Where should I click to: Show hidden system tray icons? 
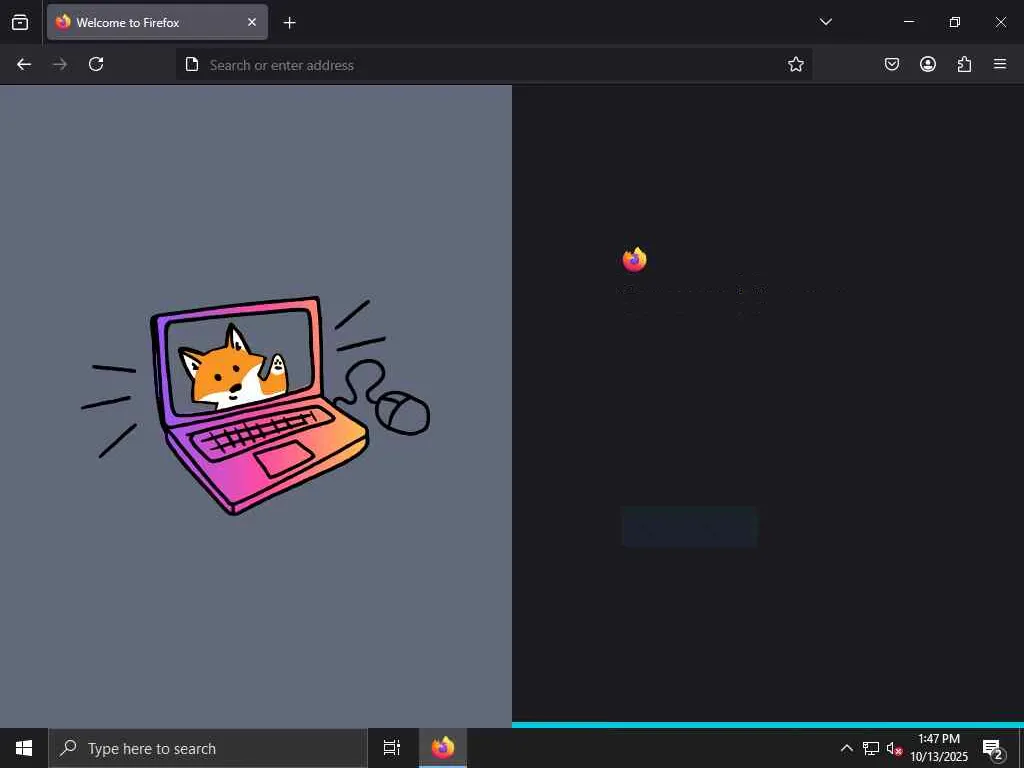coord(846,748)
